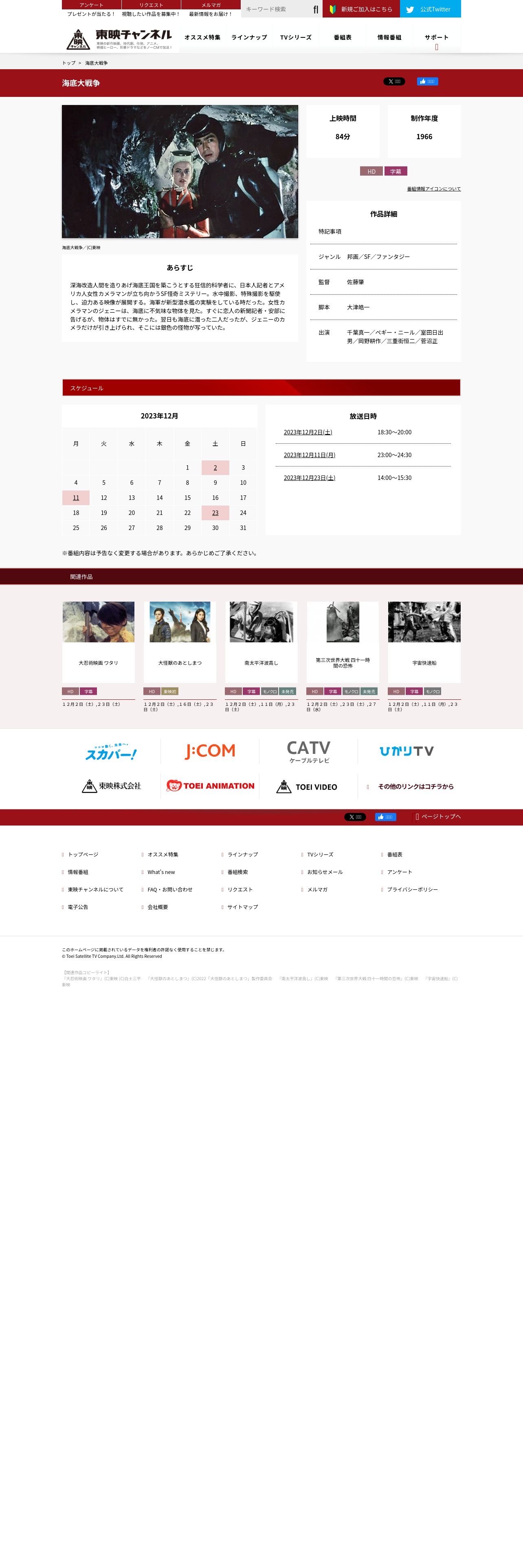The width and height of the screenshot is (523, 1568).
Task: Click the Toei Channel logo
Action: tap(119, 39)
